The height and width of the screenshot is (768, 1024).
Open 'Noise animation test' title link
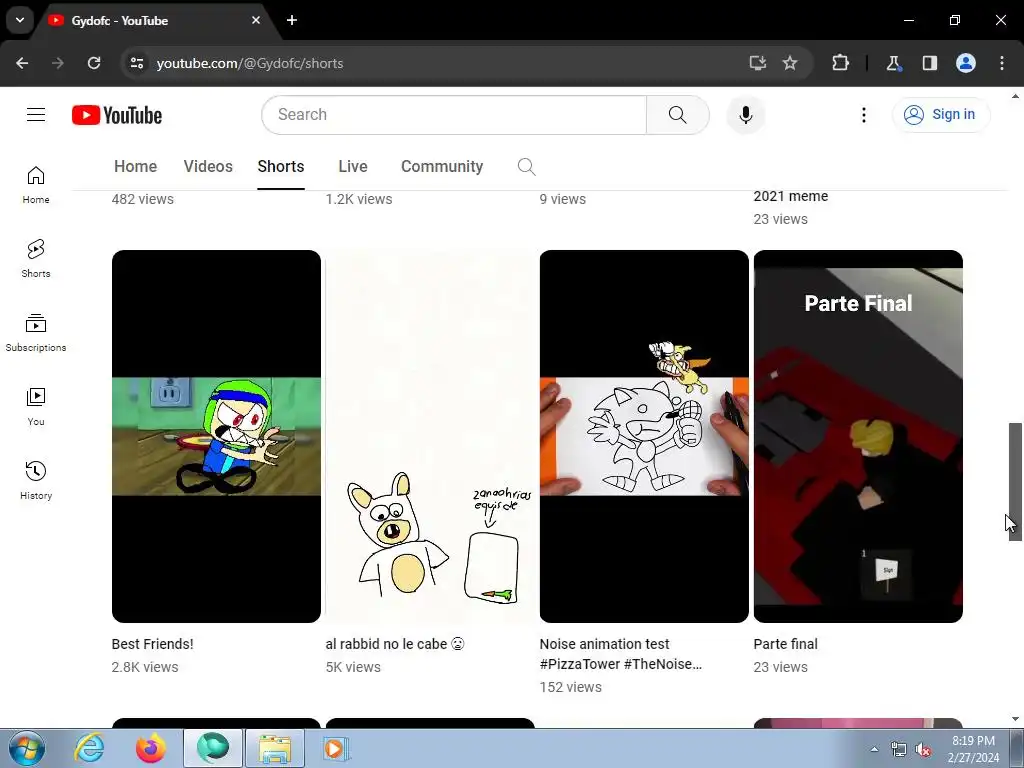pyautogui.click(x=620, y=654)
